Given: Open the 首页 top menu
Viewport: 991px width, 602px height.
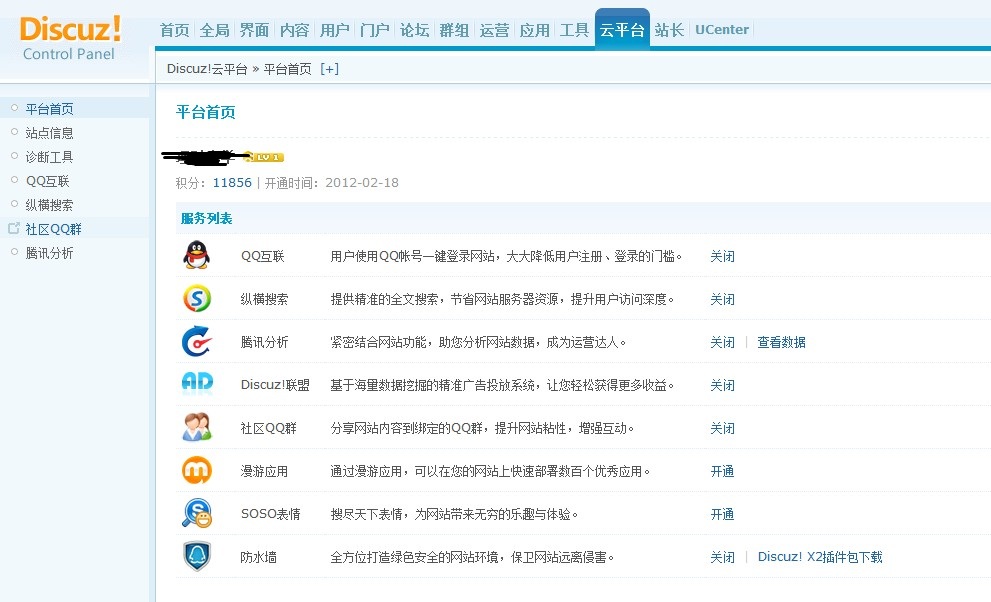Looking at the screenshot, I should [174, 30].
